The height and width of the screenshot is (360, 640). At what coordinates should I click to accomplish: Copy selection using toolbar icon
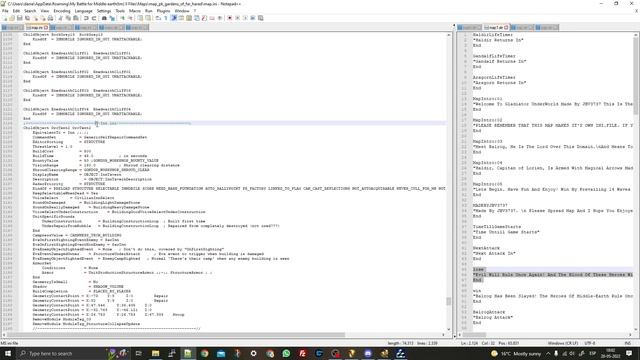[68, 18]
